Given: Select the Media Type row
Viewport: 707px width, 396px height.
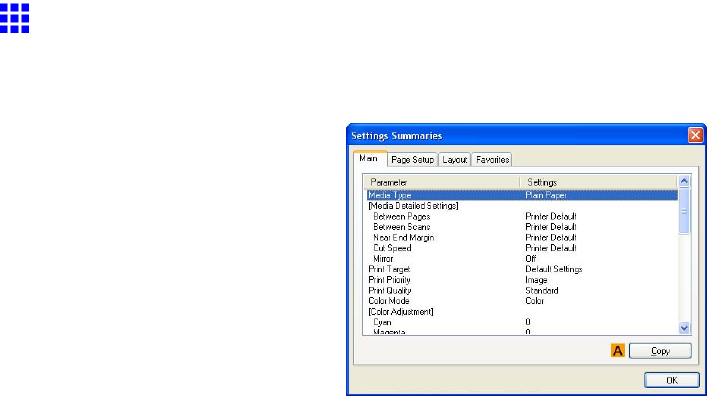Looking at the screenshot, I should pyautogui.click(x=522, y=195).
